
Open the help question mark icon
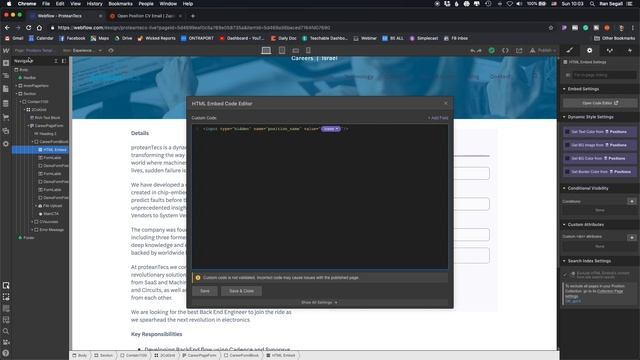(x=6, y=353)
